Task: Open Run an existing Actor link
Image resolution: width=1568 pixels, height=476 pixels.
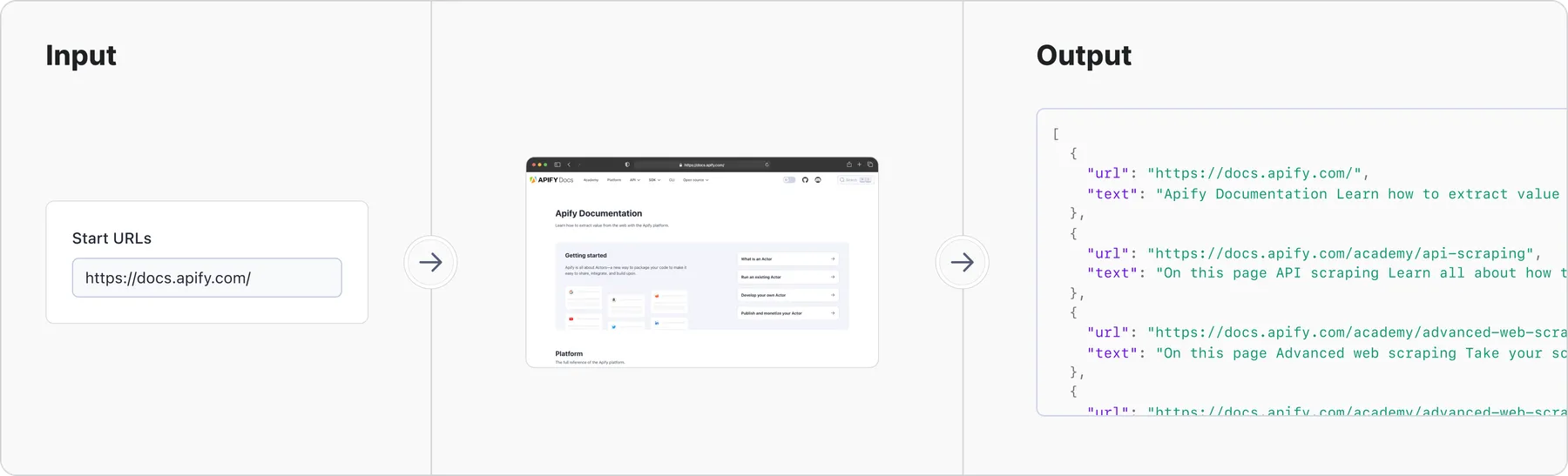Action: (x=787, y=277)
